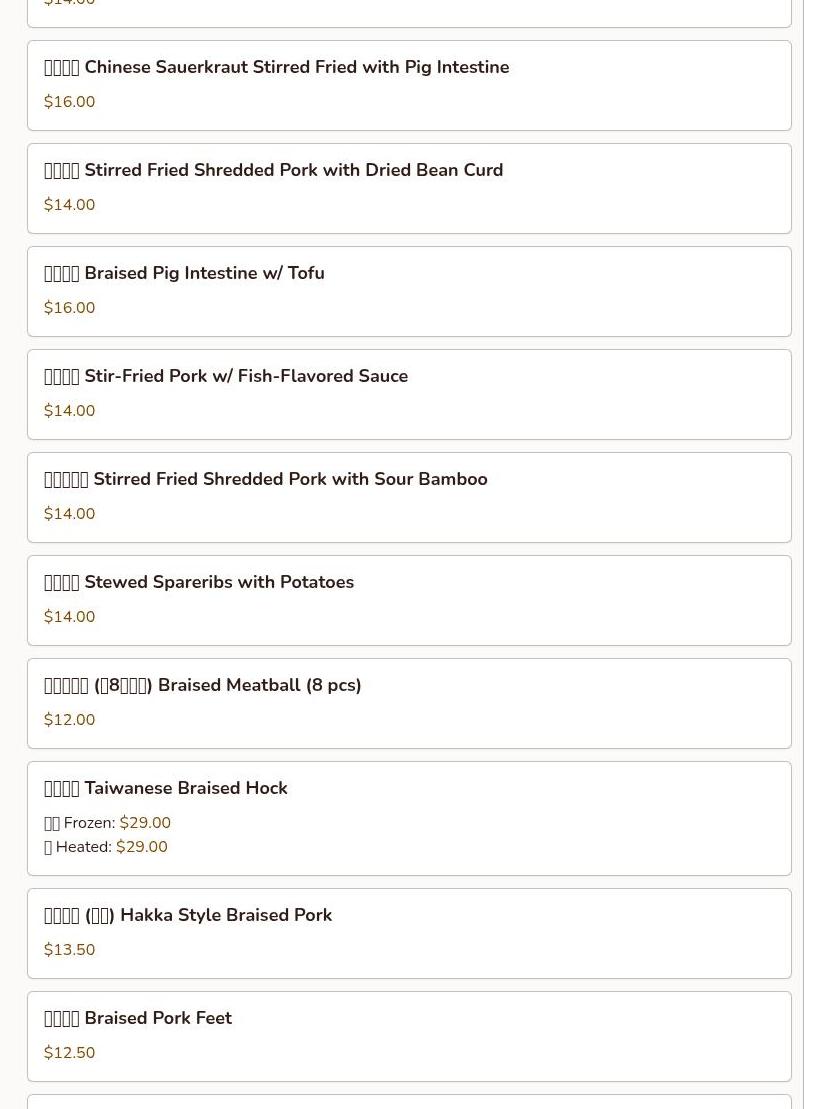Select Hakka Style Braised Pork item

click(409, 934)
